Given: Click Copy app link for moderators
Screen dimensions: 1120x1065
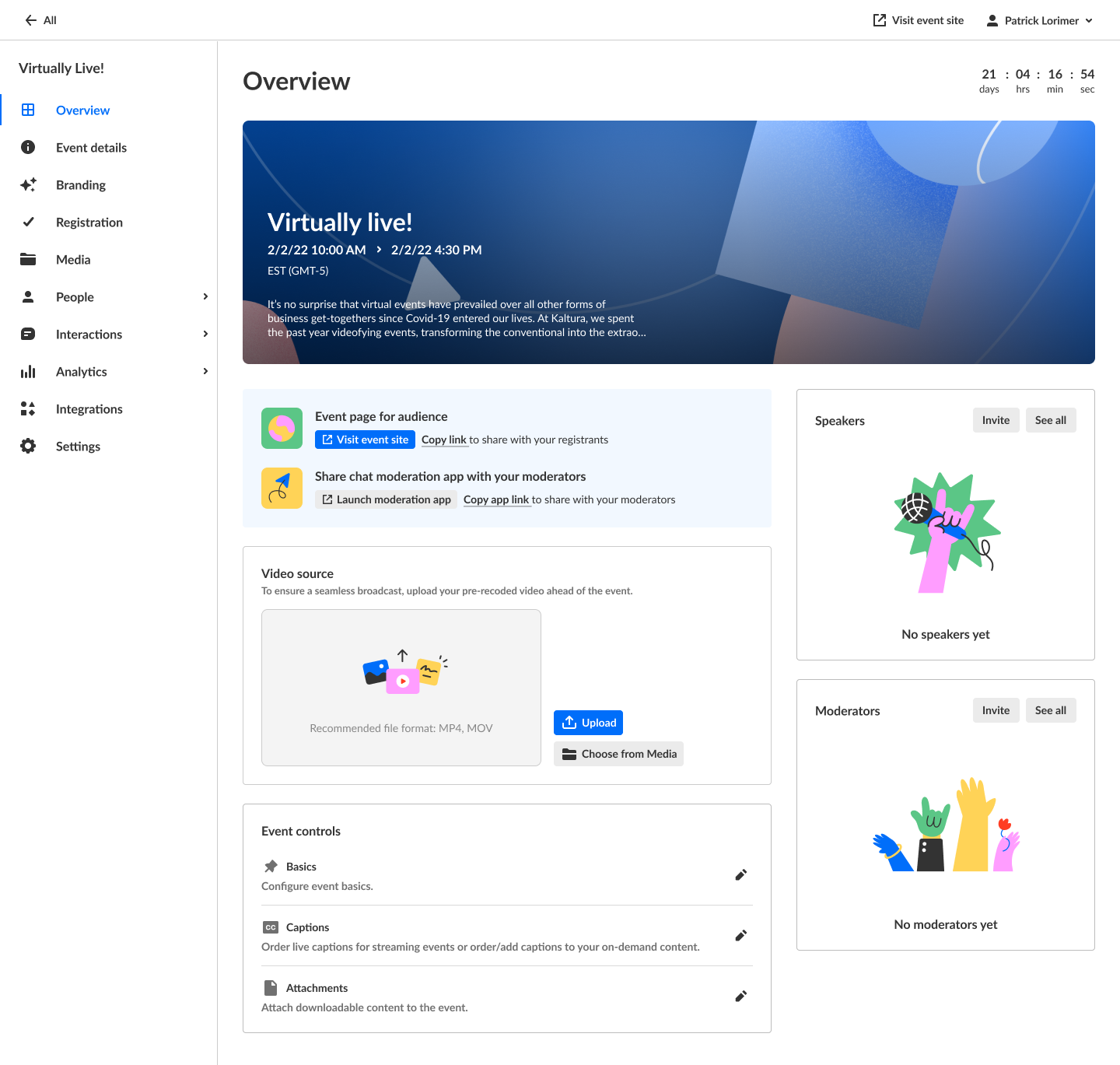Looking at the screenshot, I should (496, 499).
